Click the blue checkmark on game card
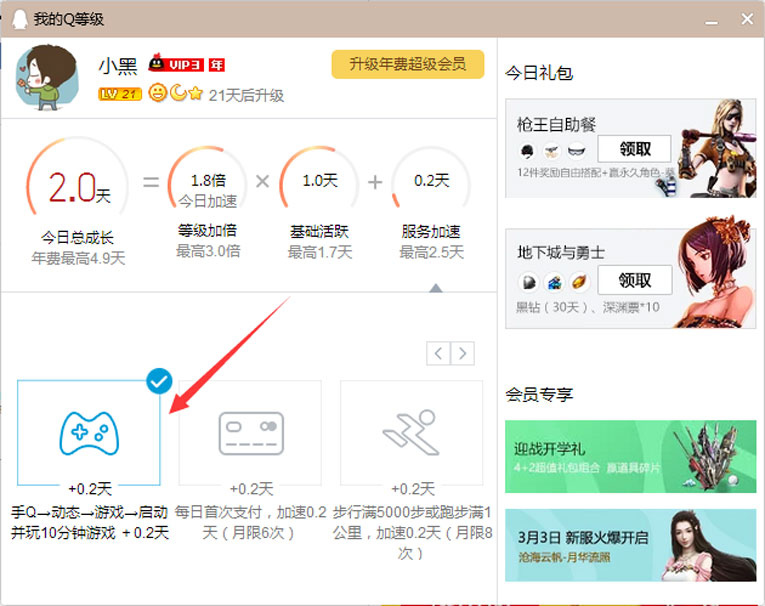Viewport: 765px width, 606px height. pos(159,381)
